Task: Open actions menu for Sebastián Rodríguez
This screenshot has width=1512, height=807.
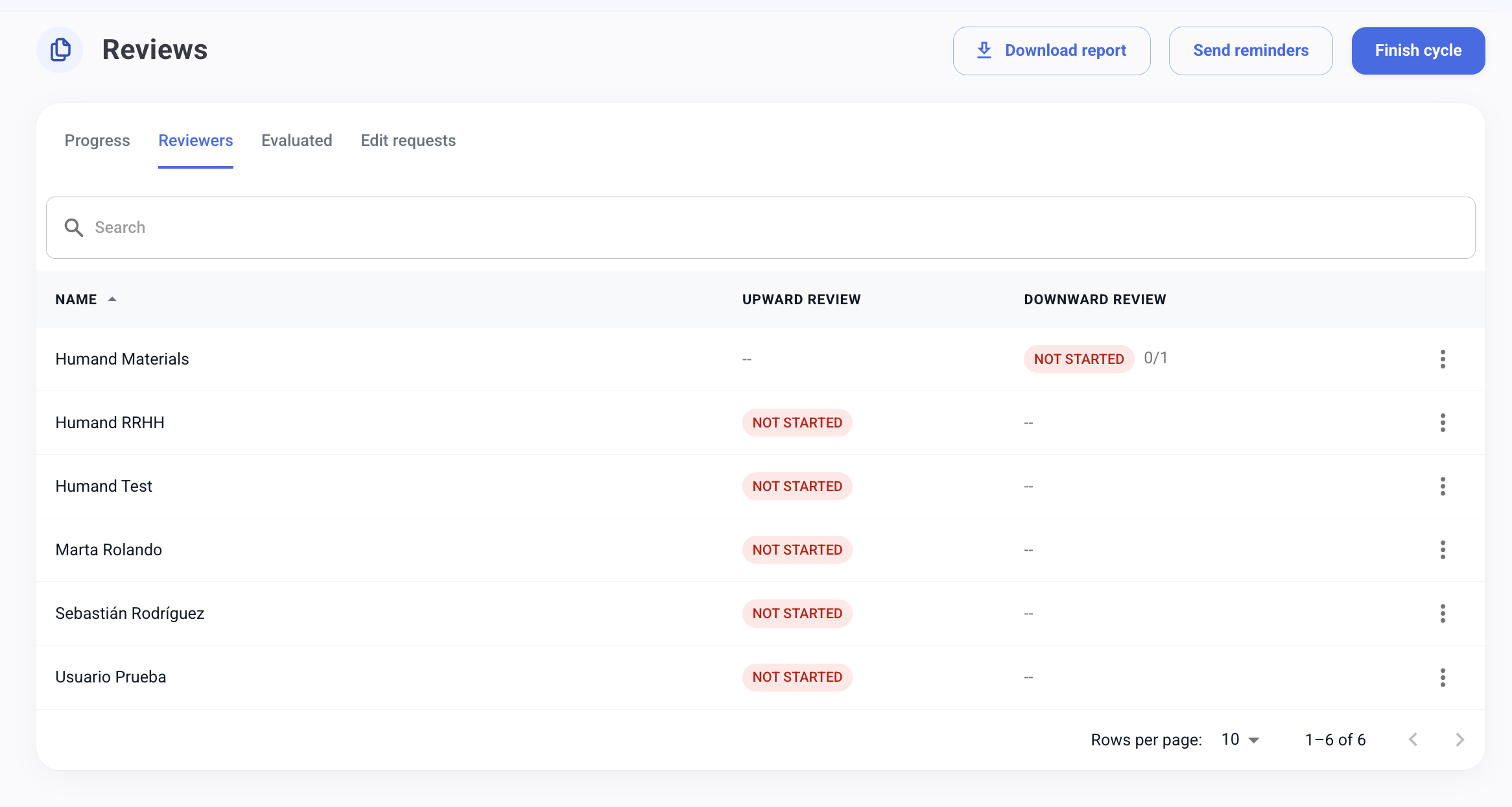Action: point(1443,613)
